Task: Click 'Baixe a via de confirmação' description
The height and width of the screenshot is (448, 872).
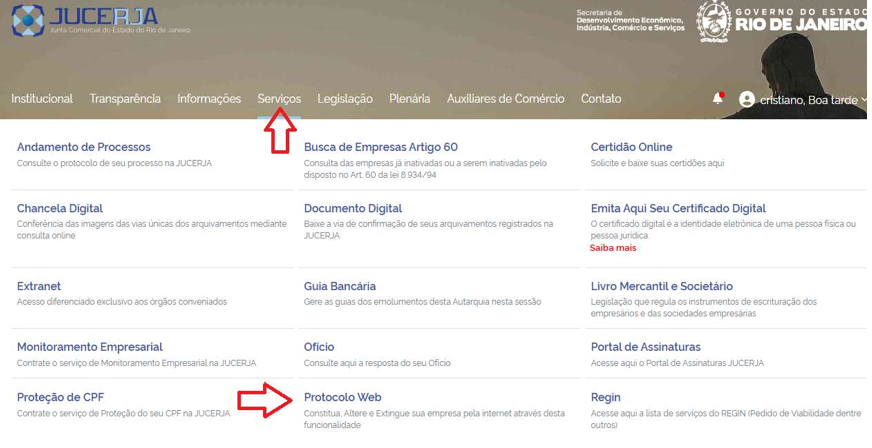Action: pos(428,230)
